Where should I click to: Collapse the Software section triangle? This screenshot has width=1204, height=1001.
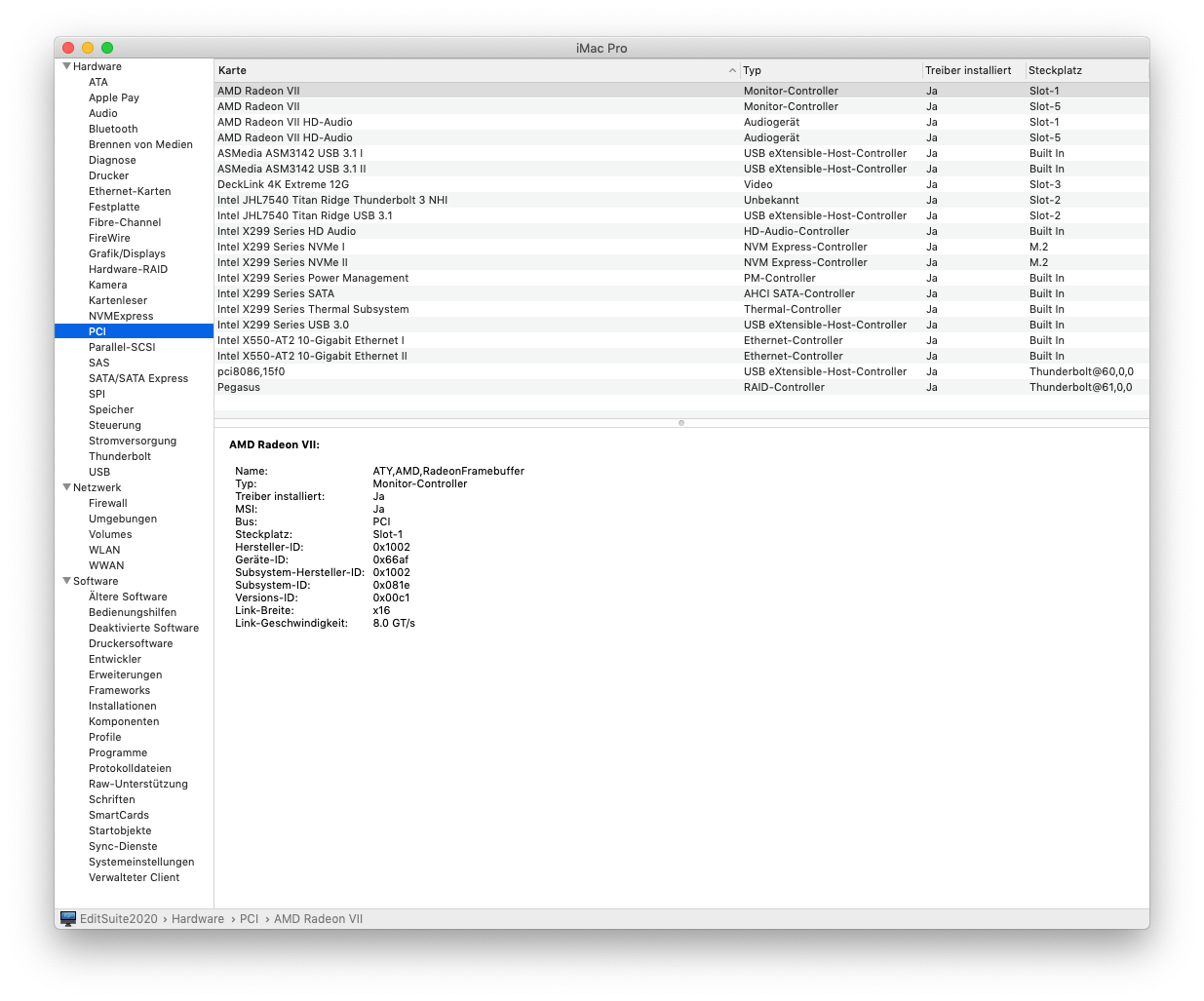[x=66, y=581]
